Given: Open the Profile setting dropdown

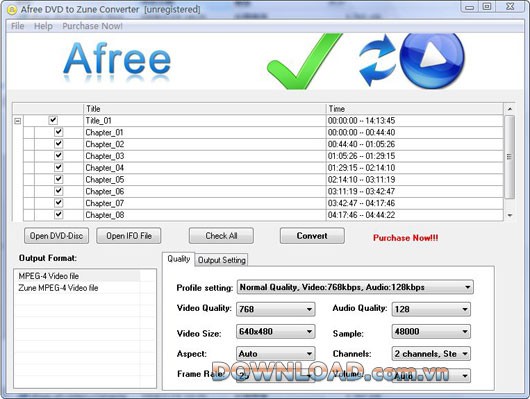Looking at the screenshot, I should pyautogui.click(x=355, y=287).
